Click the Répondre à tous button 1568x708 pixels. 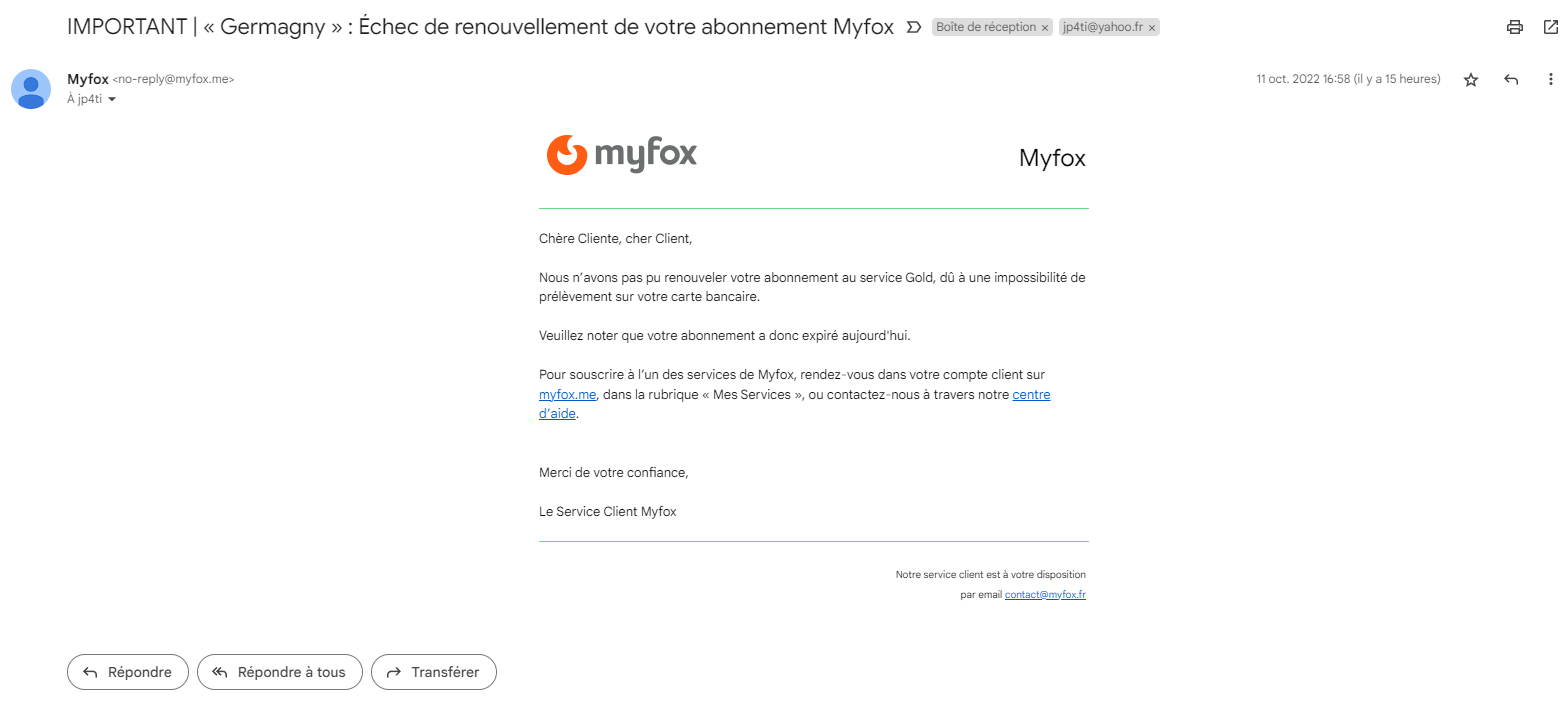(x=278, y=672)
